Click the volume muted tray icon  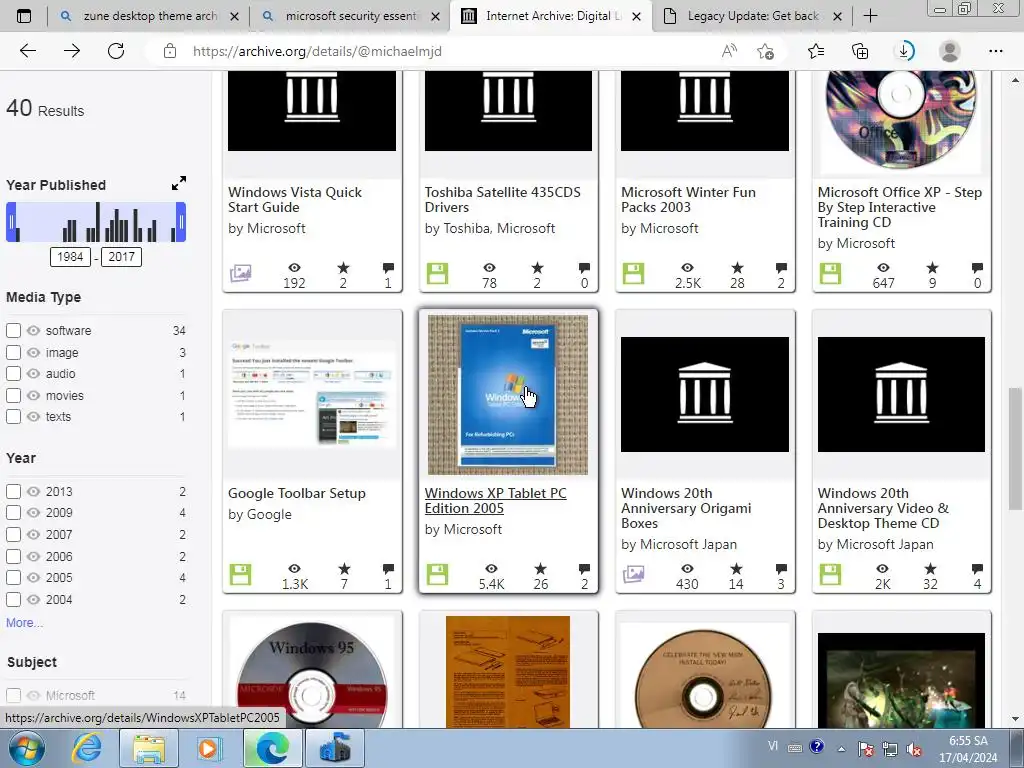(914, 748)
